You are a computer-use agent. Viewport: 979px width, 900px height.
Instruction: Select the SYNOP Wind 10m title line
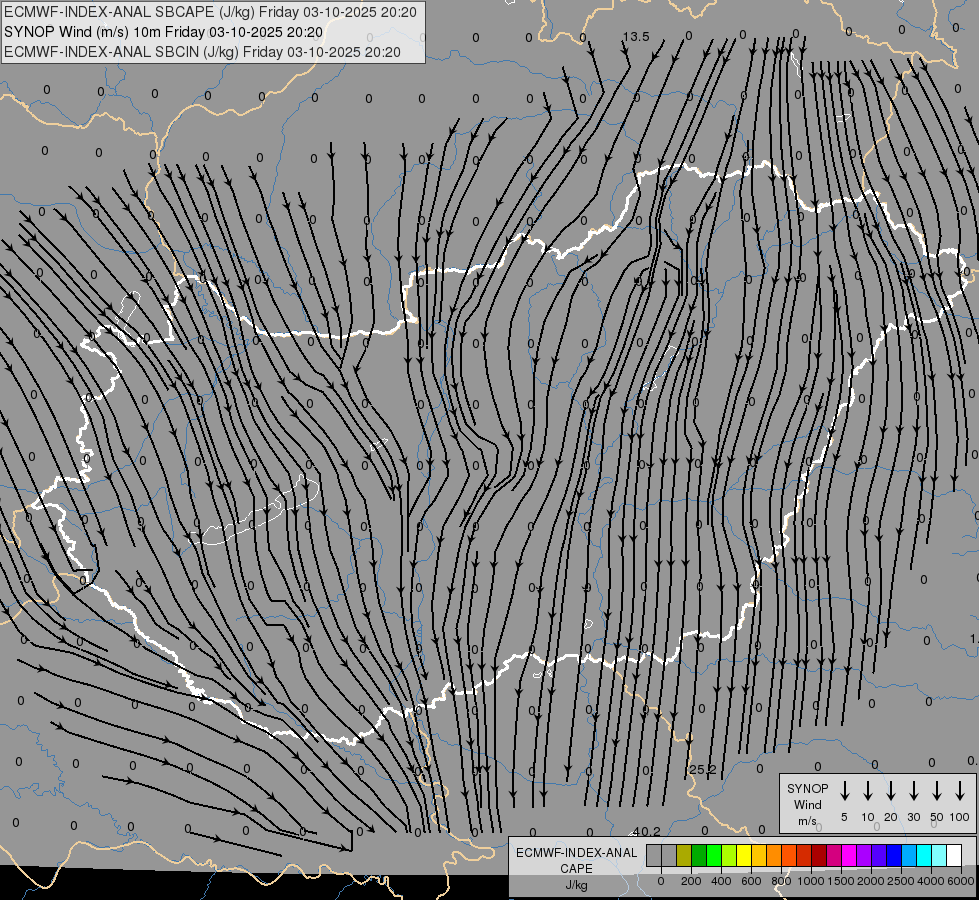click(x=162, y=32)
